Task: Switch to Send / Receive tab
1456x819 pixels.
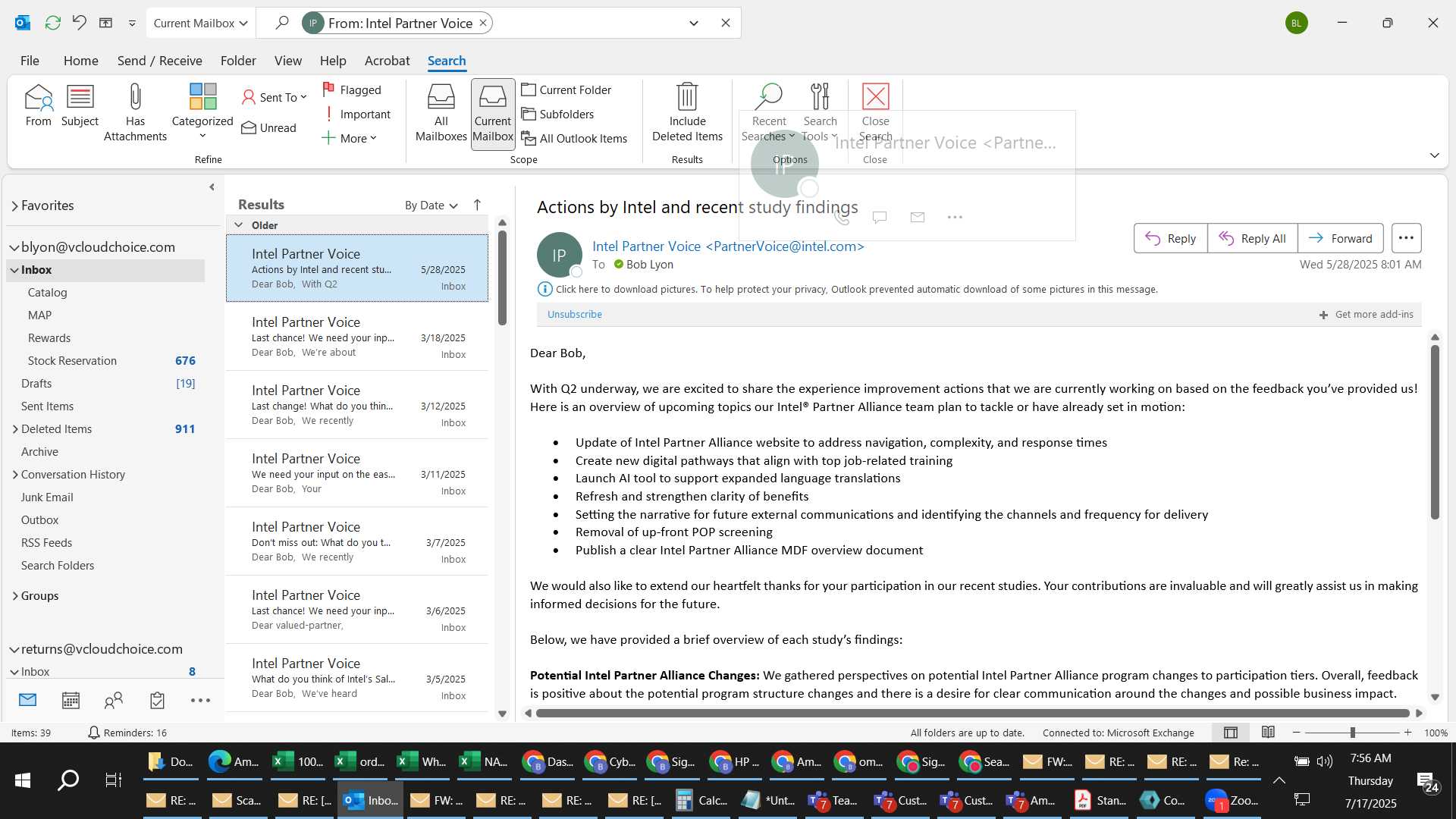Action: [x=159, y=61]
